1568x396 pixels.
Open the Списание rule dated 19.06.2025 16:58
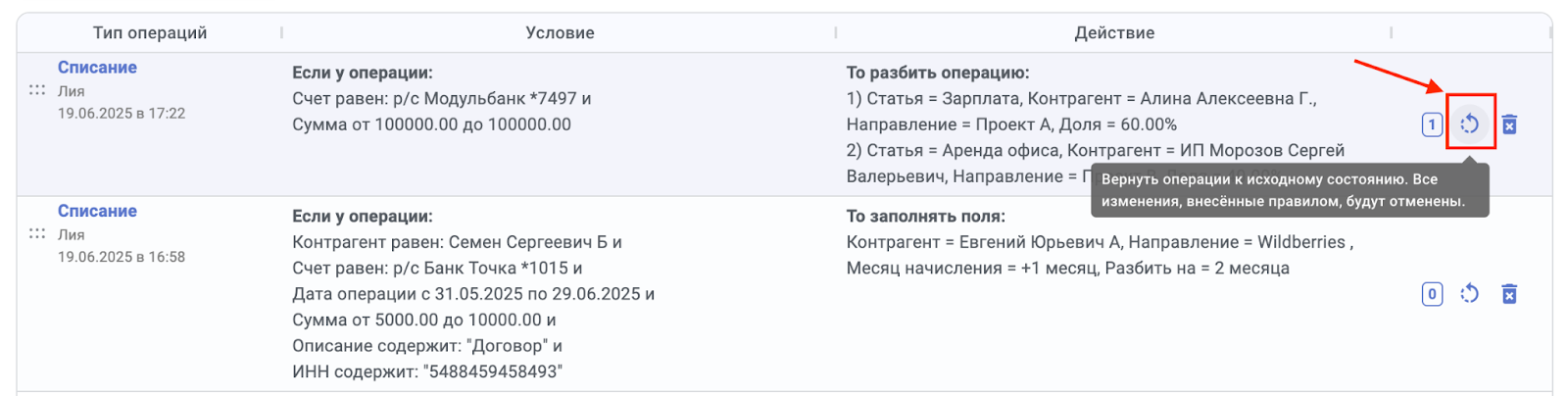[97, 211]
